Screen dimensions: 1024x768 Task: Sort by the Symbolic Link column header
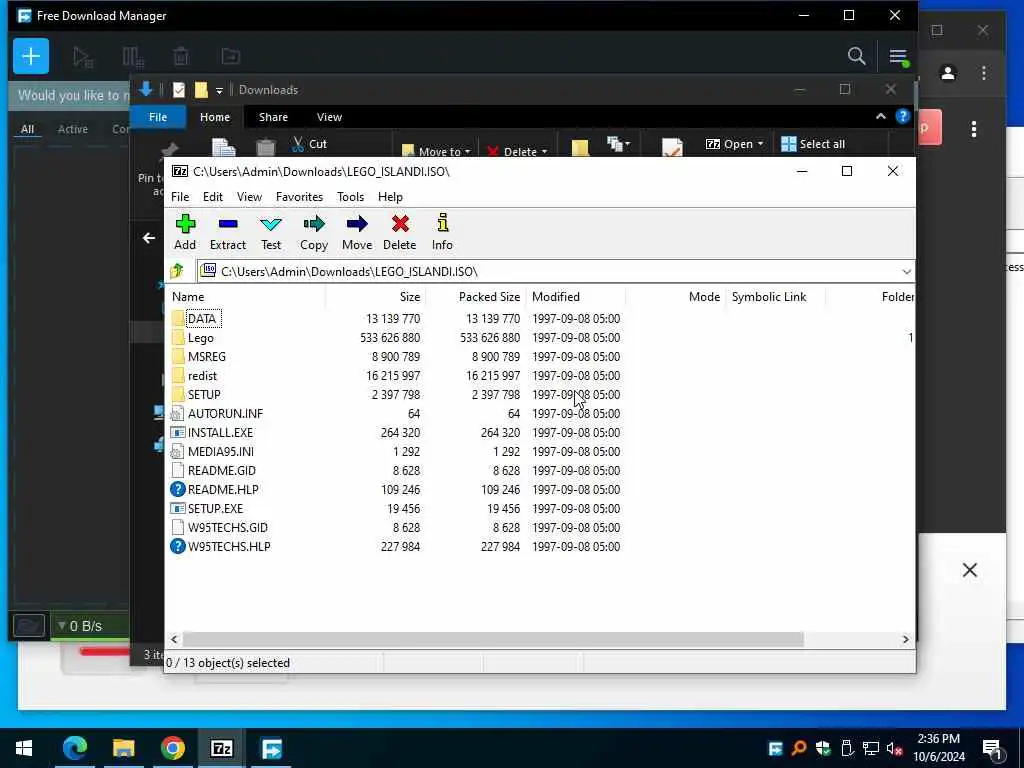point(775,296)
